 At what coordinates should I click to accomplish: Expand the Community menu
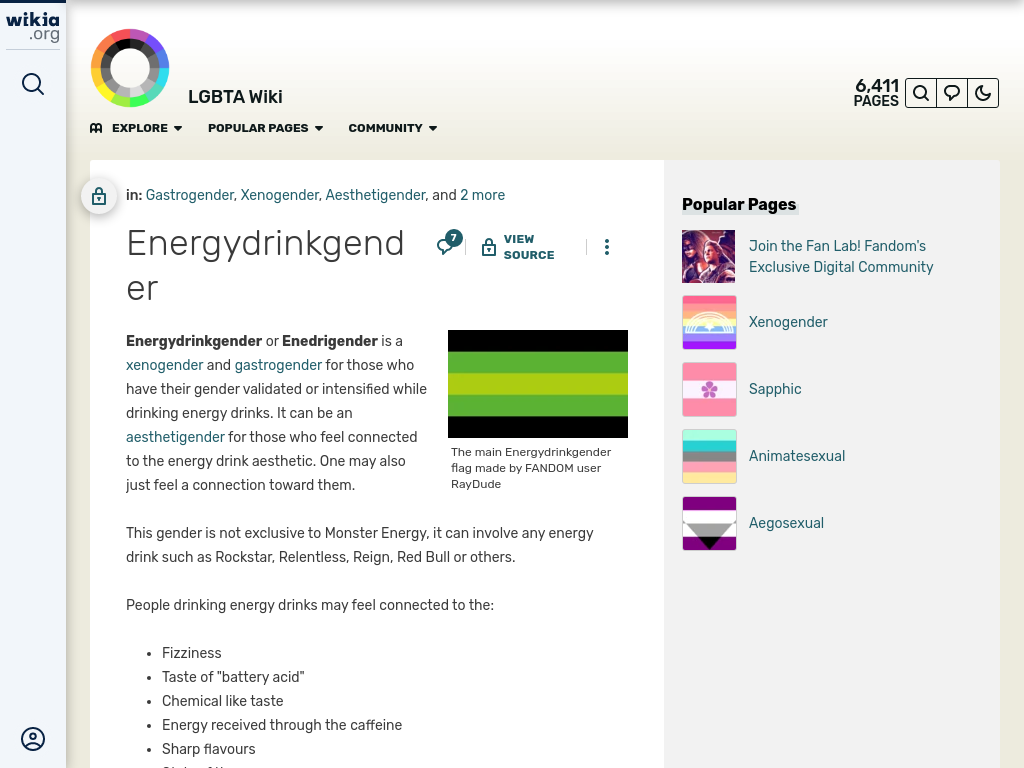(x=392, y=128)
